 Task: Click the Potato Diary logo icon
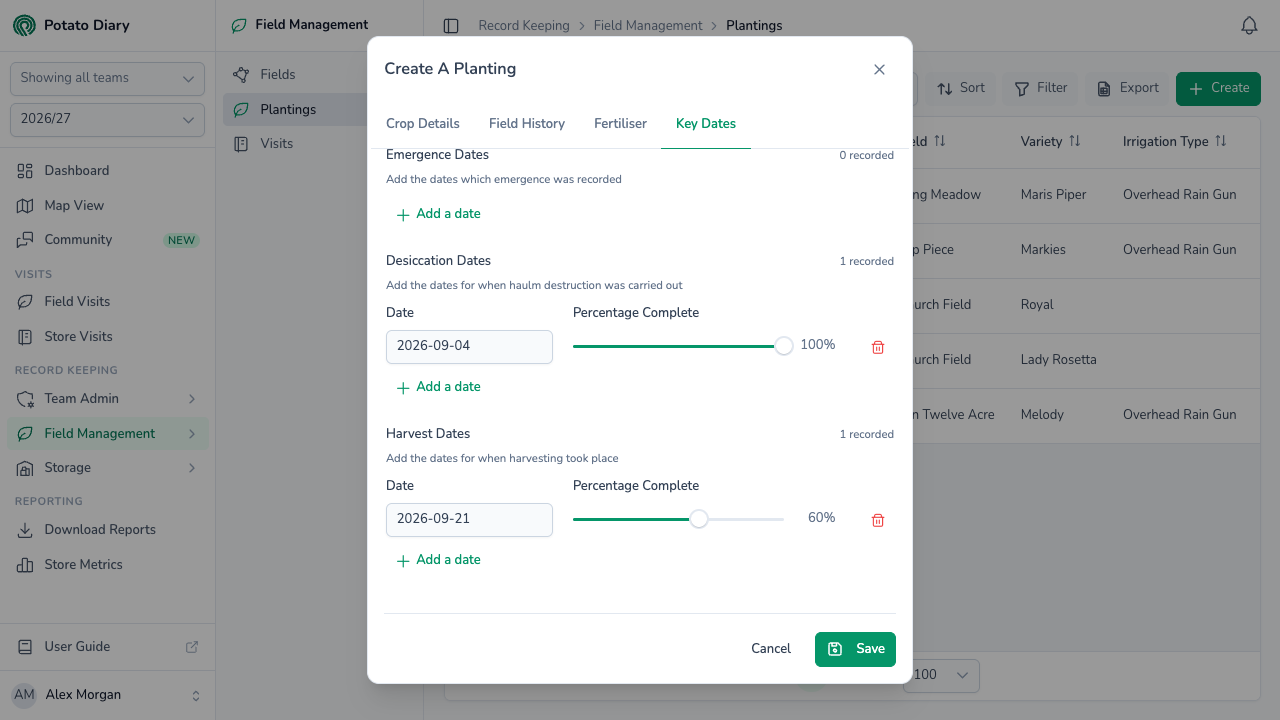click(24, 25)
